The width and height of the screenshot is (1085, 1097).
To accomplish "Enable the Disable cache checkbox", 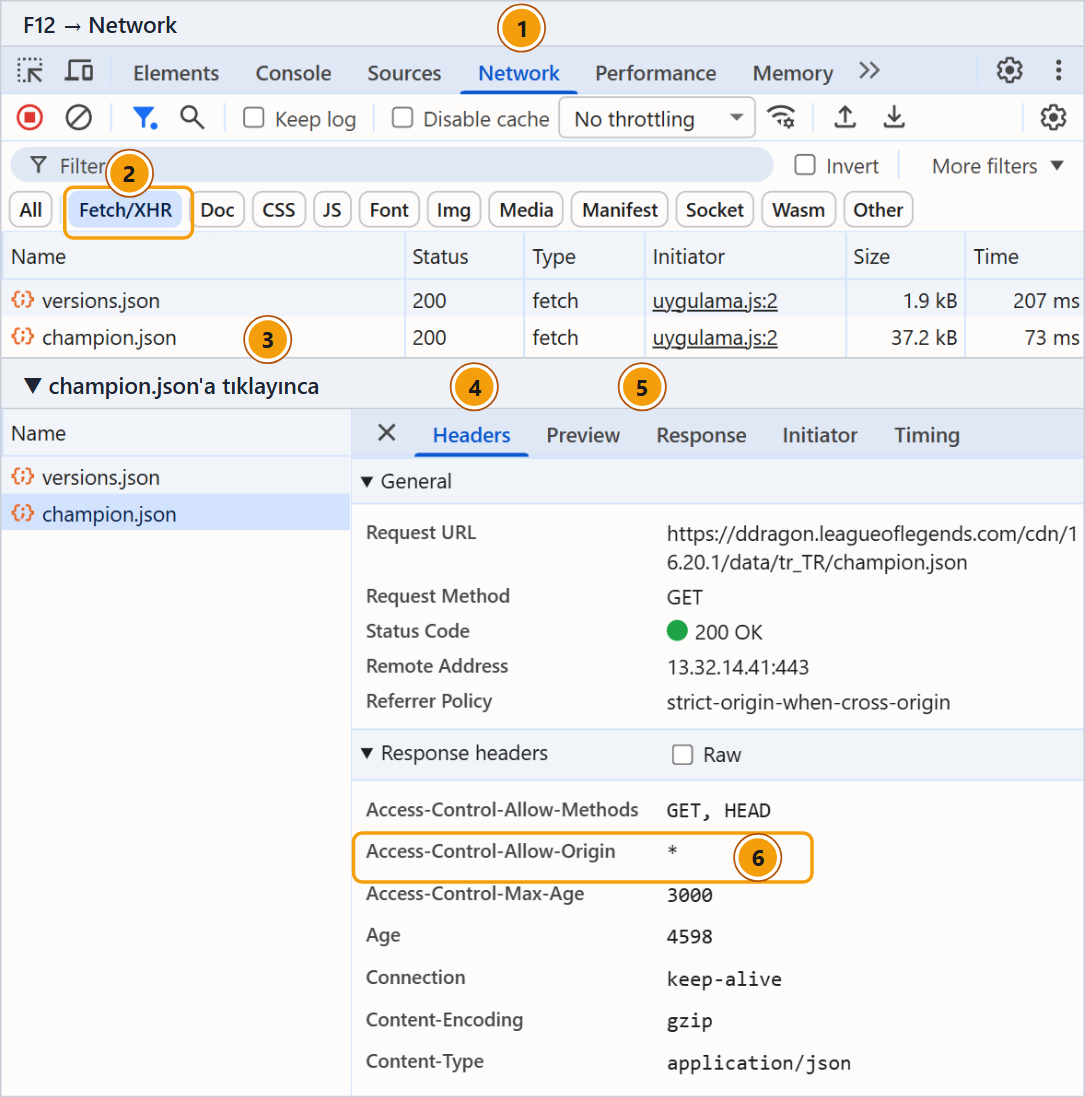I will point(402,118).
